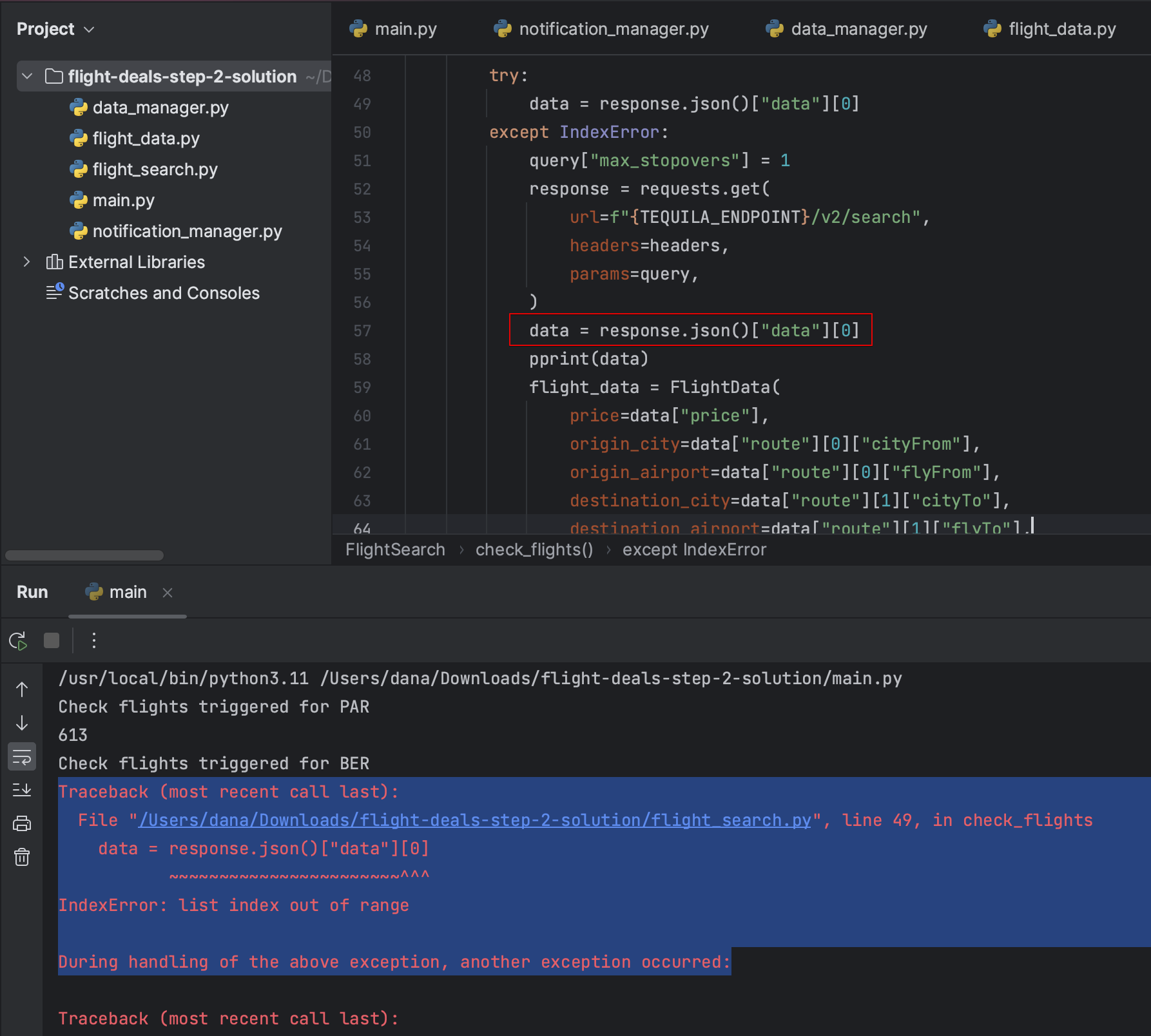Rerun the main configuration
1151x1036 pixels.
(x=18, y=640)
